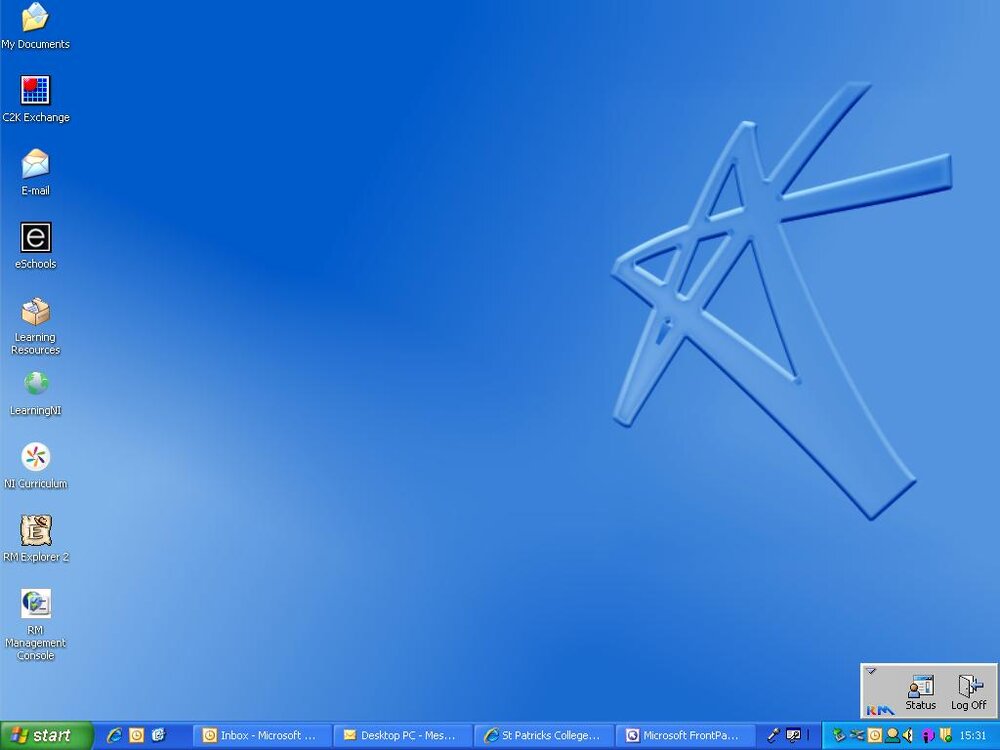Image resolution: width=1000 pixels, height=750 pixels.
Task: Click the Log Off button
Action: click(x=968, y=693)
